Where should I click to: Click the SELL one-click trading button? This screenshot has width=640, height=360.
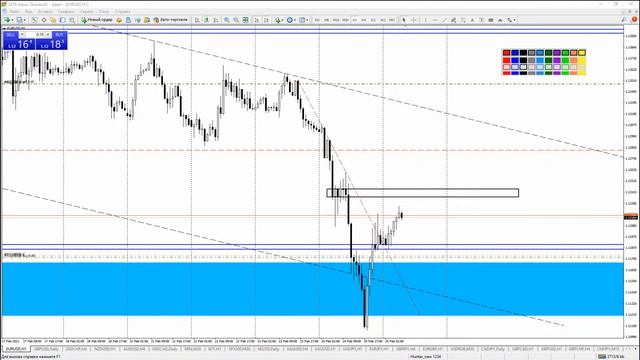pyautogui.click(x=11, y=35)
